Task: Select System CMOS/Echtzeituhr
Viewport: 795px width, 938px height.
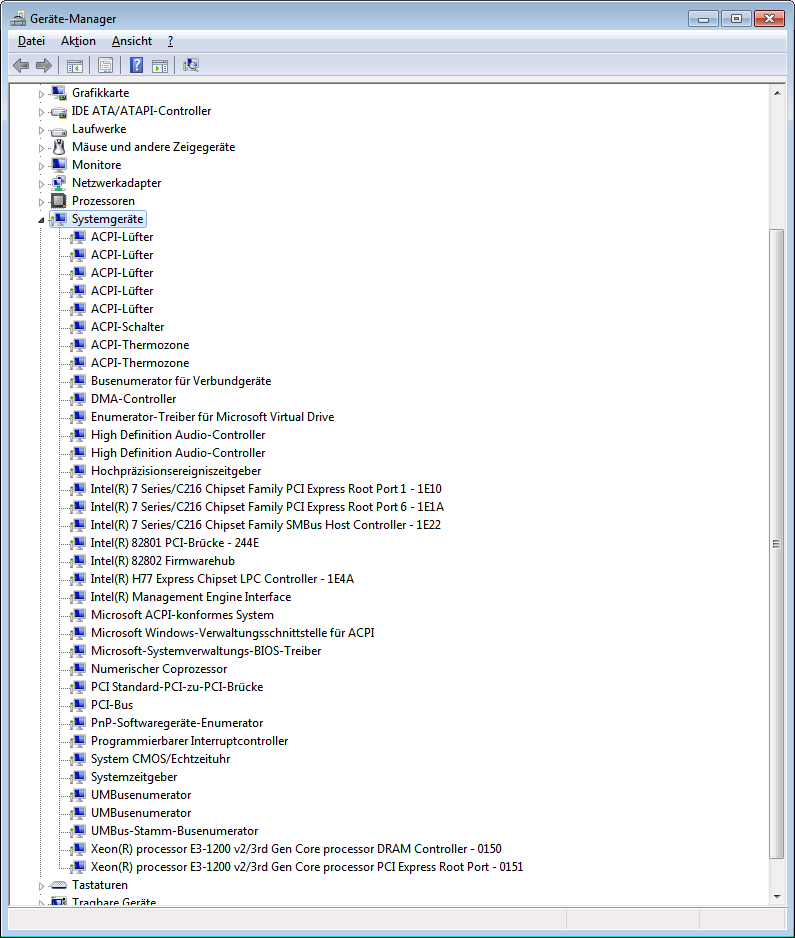Action: tap(160, 759)
